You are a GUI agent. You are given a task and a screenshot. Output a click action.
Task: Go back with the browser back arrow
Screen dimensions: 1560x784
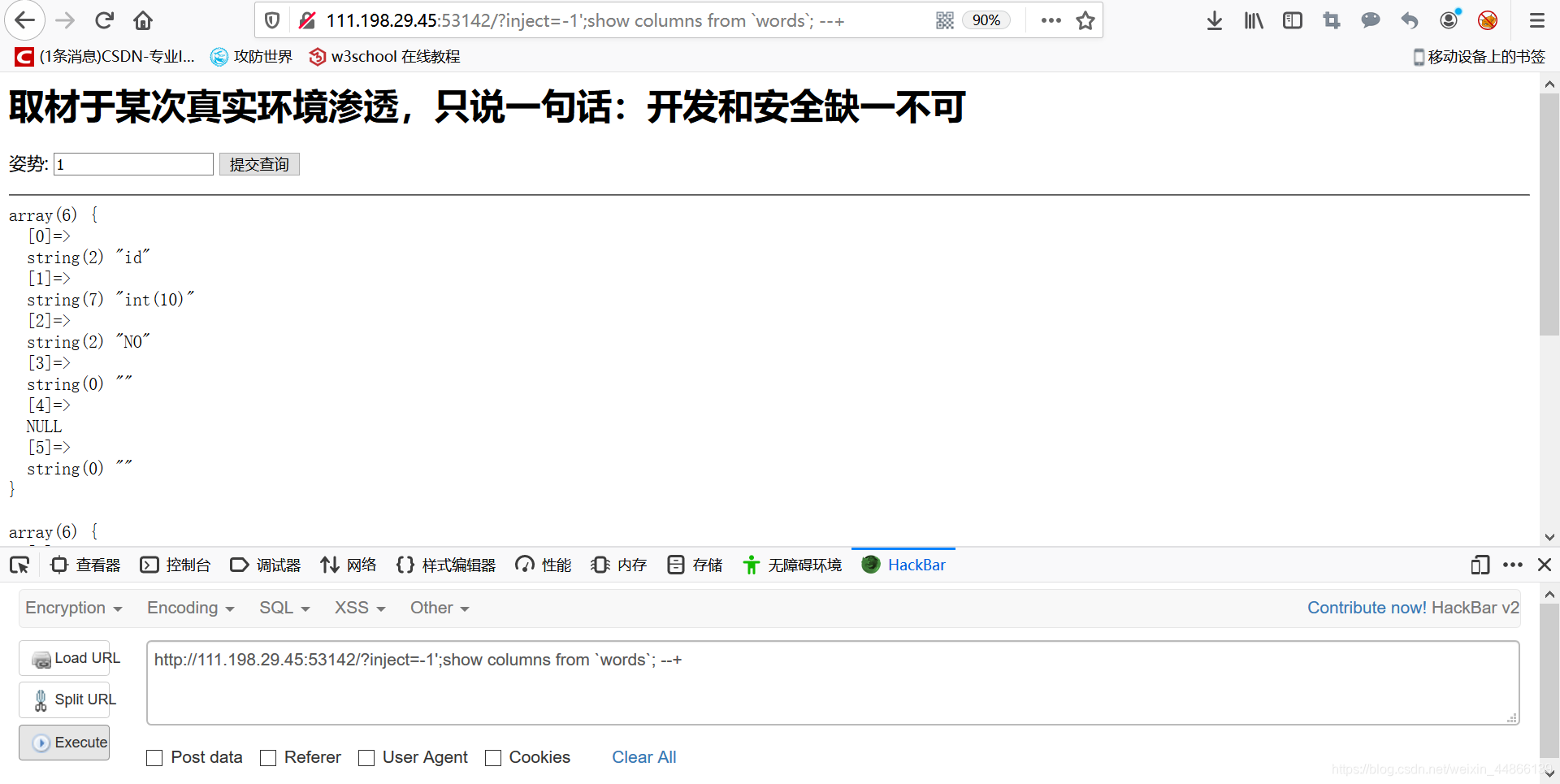click(x=25, y=21)
